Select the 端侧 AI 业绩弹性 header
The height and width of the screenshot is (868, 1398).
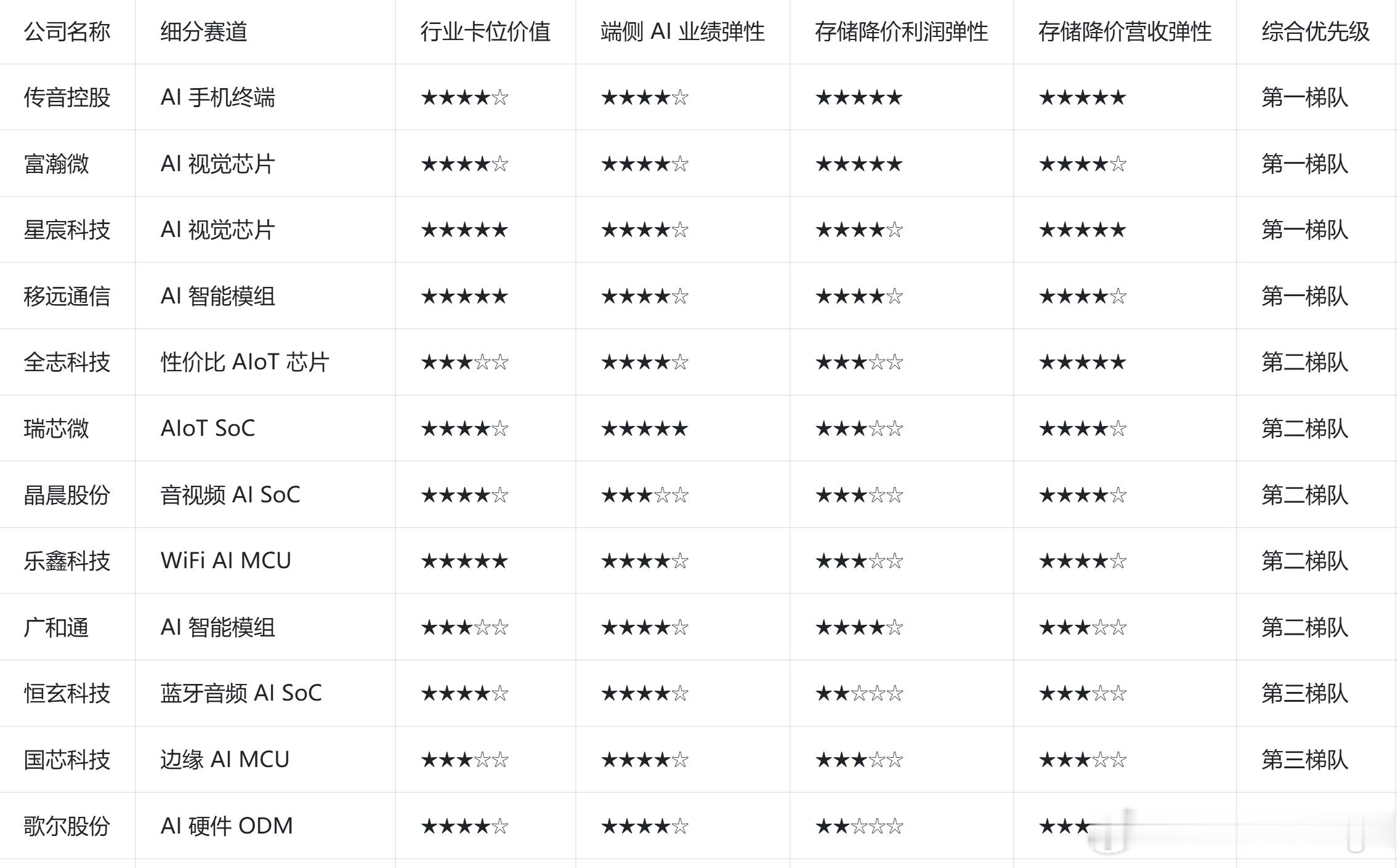(x=682, y=31)
